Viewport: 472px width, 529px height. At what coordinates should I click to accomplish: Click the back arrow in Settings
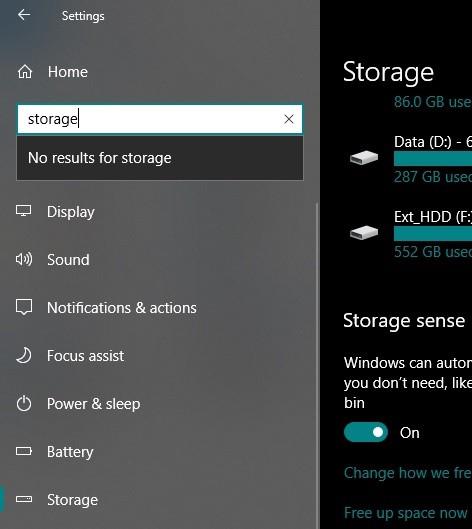pos(24,15)
